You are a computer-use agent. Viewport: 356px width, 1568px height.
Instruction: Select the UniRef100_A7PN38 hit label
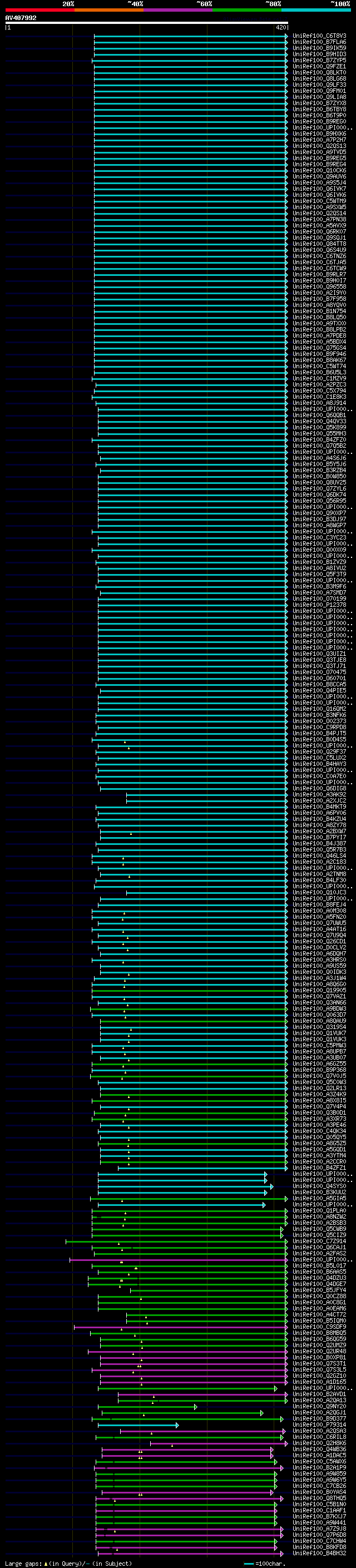point(319,219)
